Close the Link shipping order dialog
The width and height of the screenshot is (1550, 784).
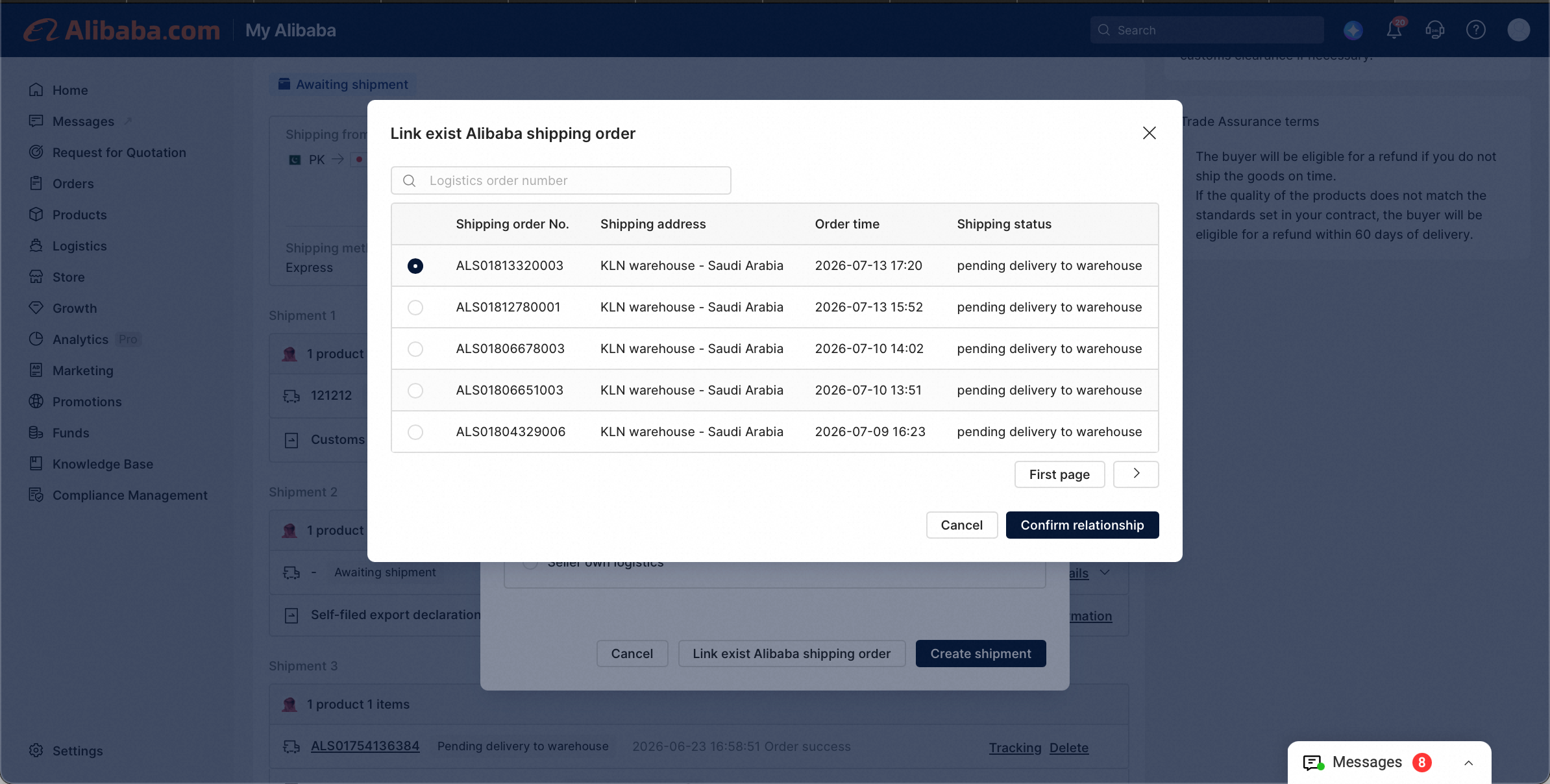click(1150, 133)
